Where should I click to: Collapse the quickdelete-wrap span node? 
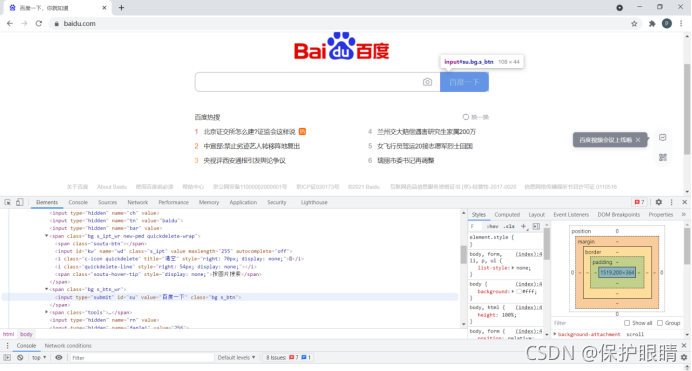coord(47,236)
